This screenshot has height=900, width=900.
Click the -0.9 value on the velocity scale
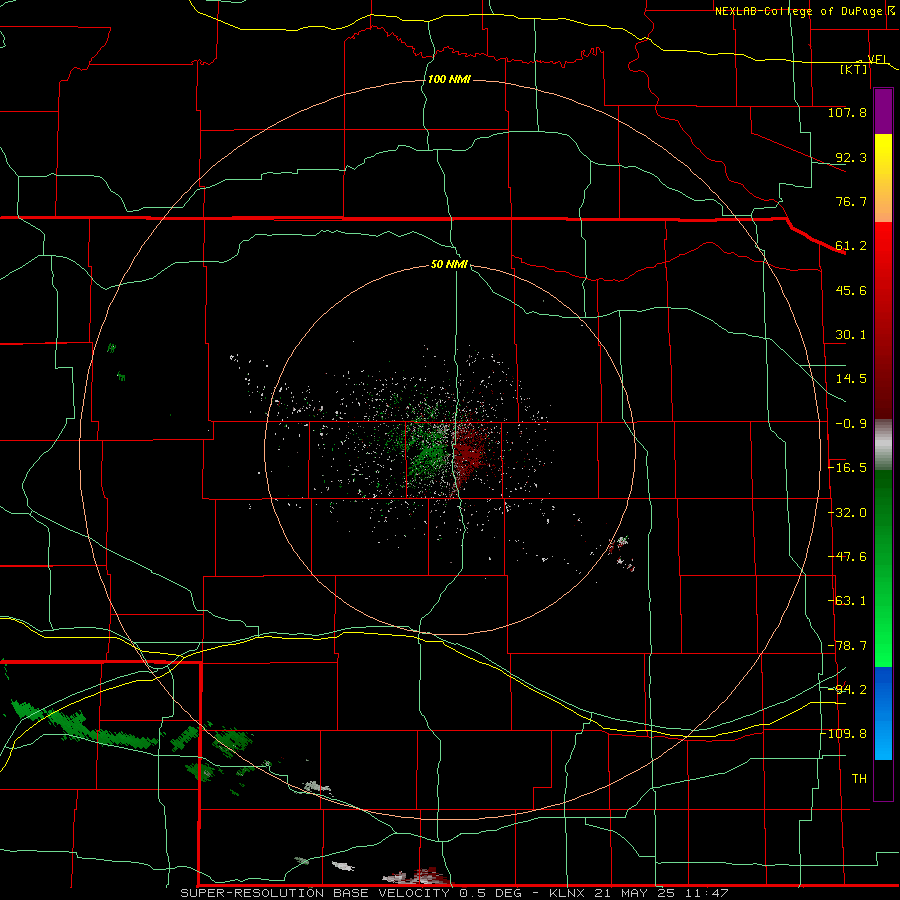point(851,424)
